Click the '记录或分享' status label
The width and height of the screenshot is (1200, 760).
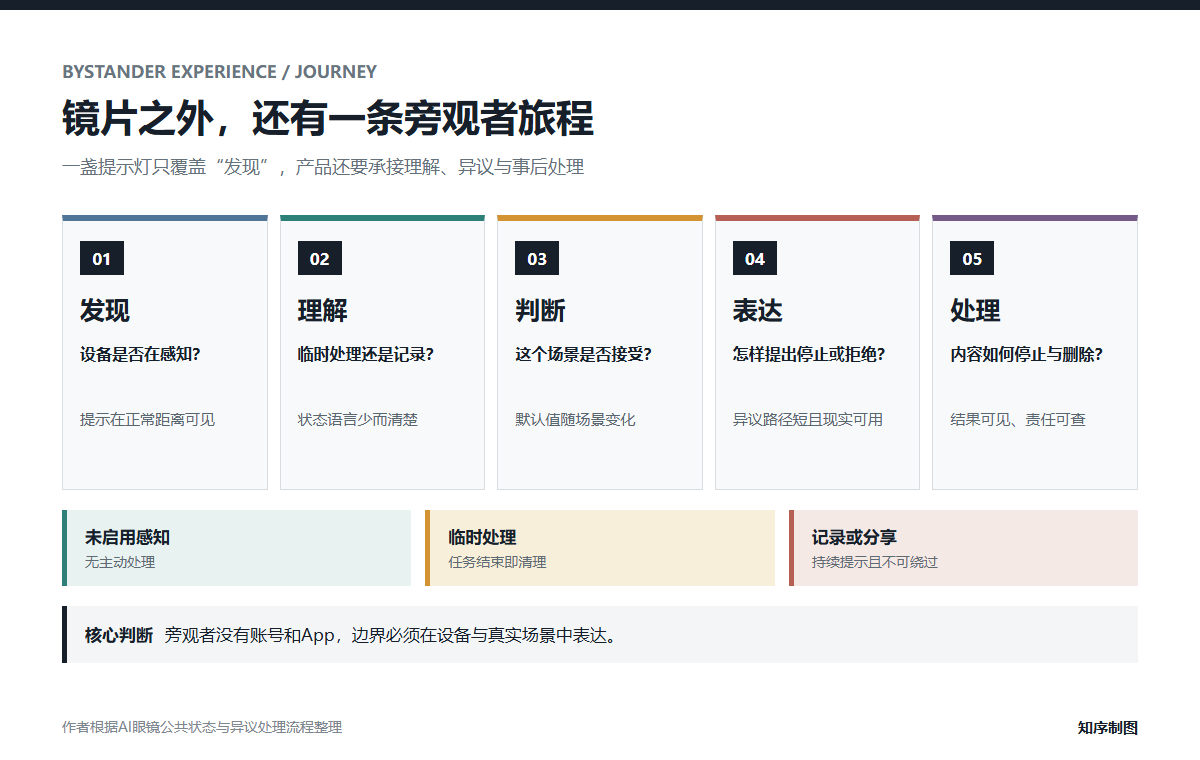pyautogui.click(x=854, y=538)
